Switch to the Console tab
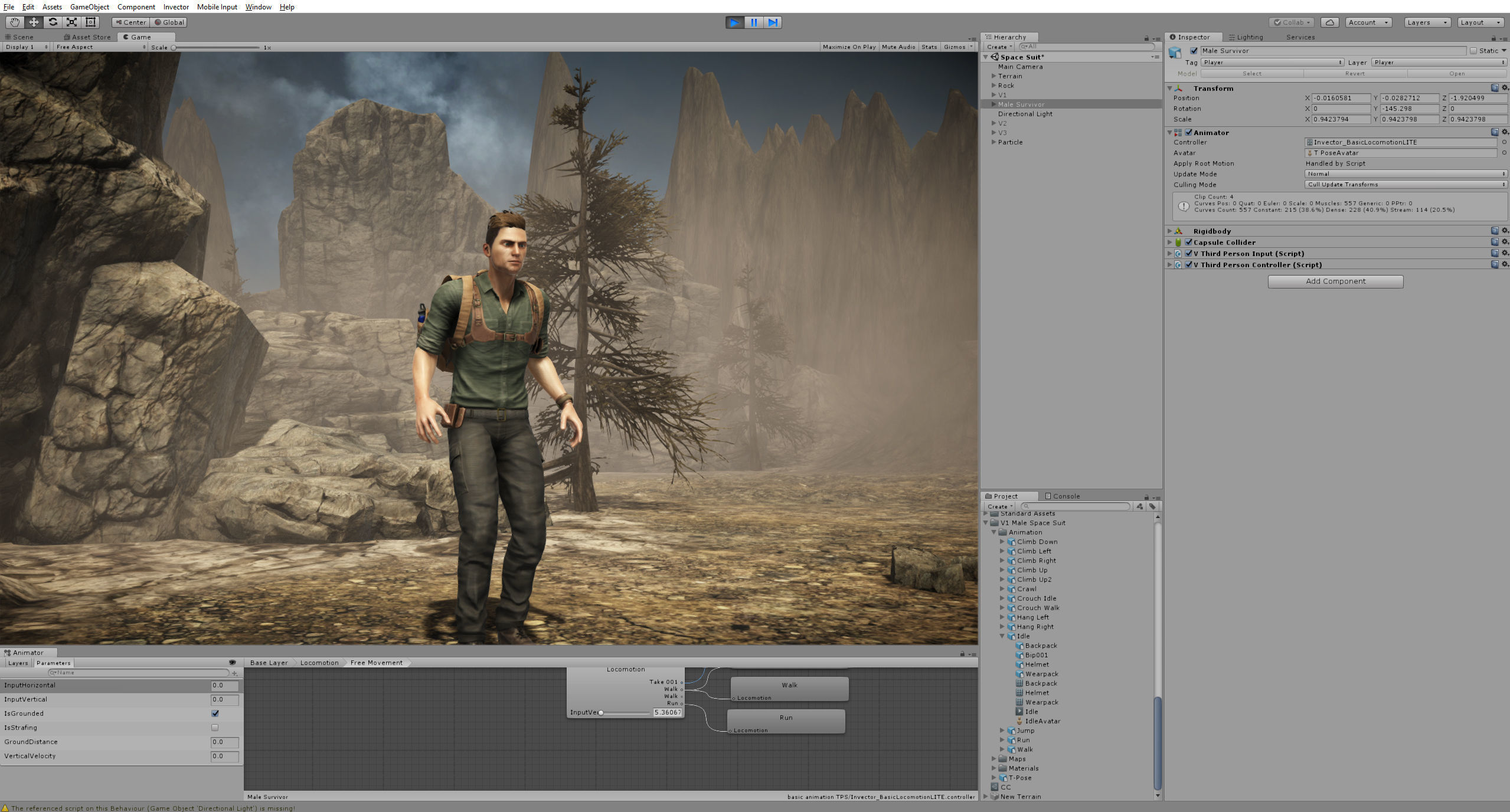 tap(1063, 496)
